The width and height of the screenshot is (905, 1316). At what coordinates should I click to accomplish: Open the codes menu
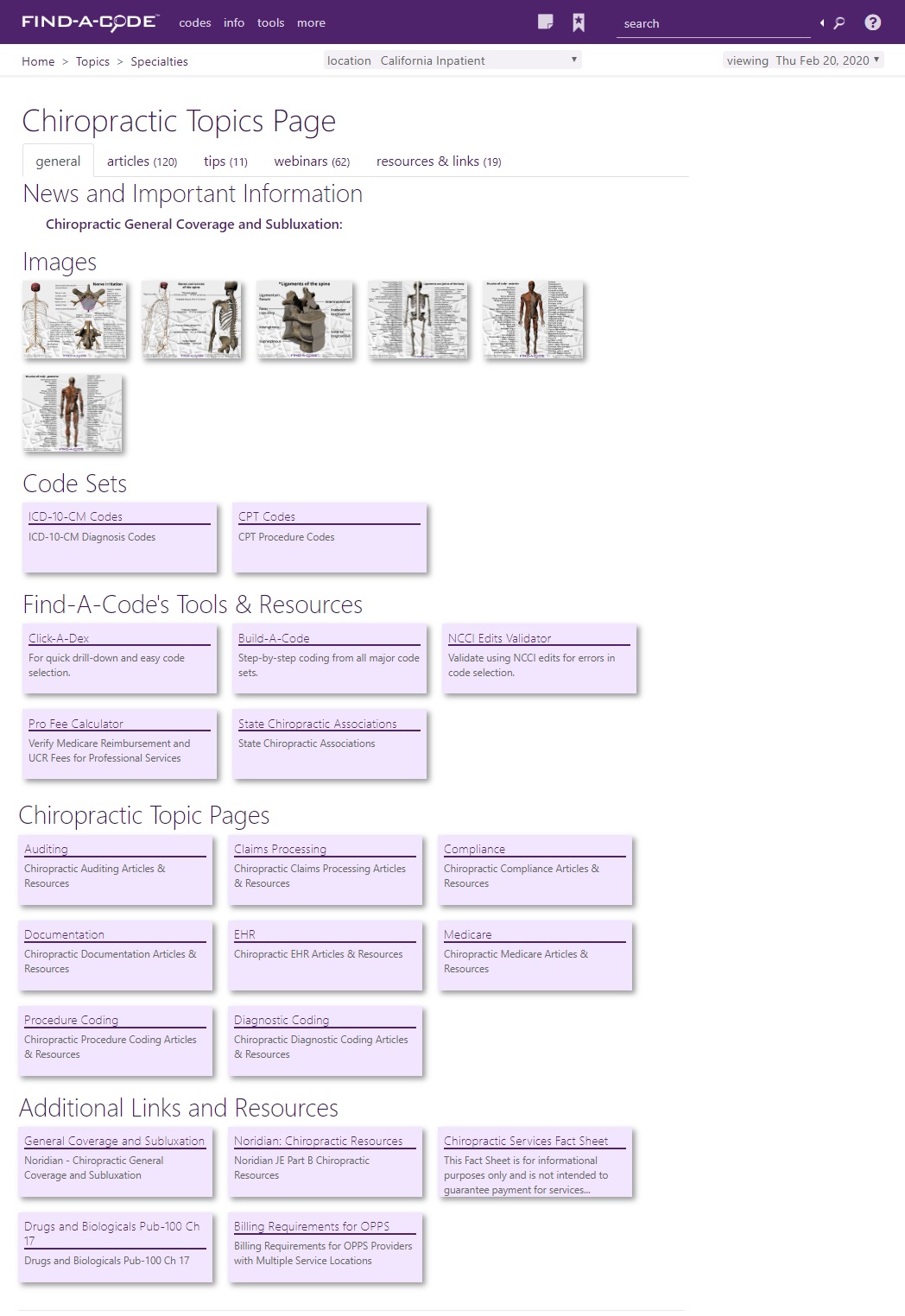pos(195,23)
